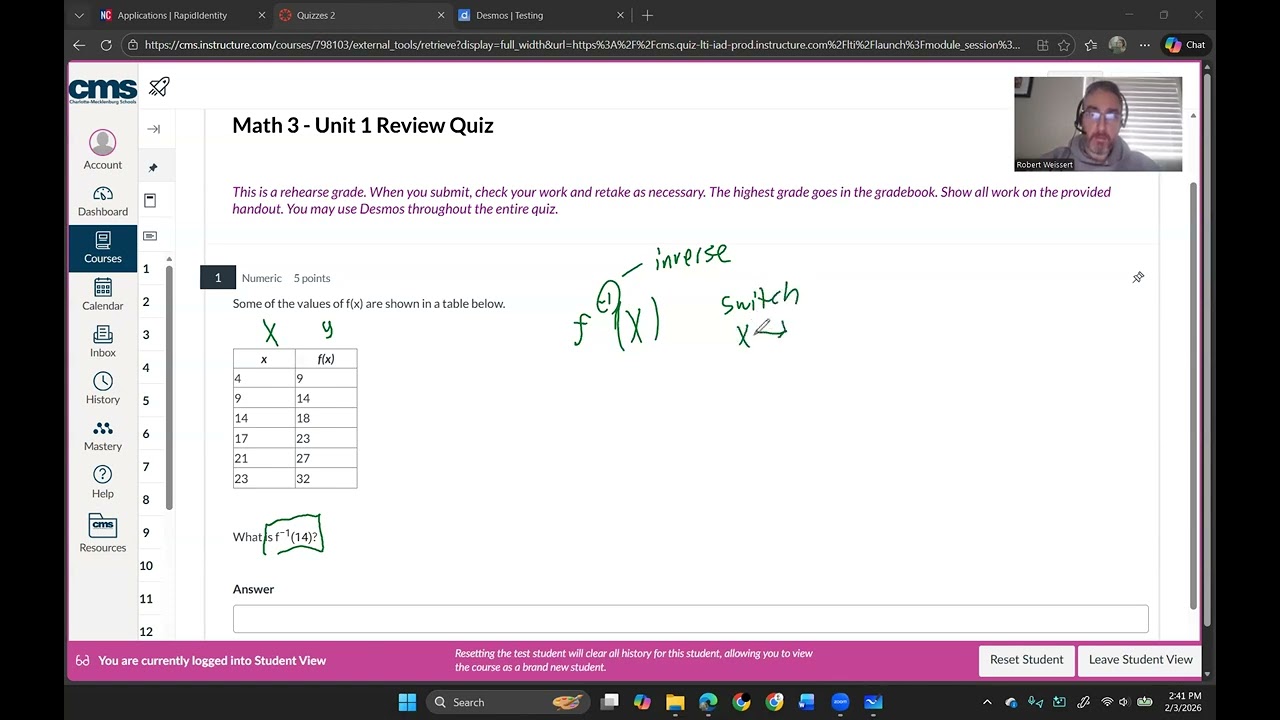
Task: Open the Account menu in the sidebar
Action: [x=102, y=150]
